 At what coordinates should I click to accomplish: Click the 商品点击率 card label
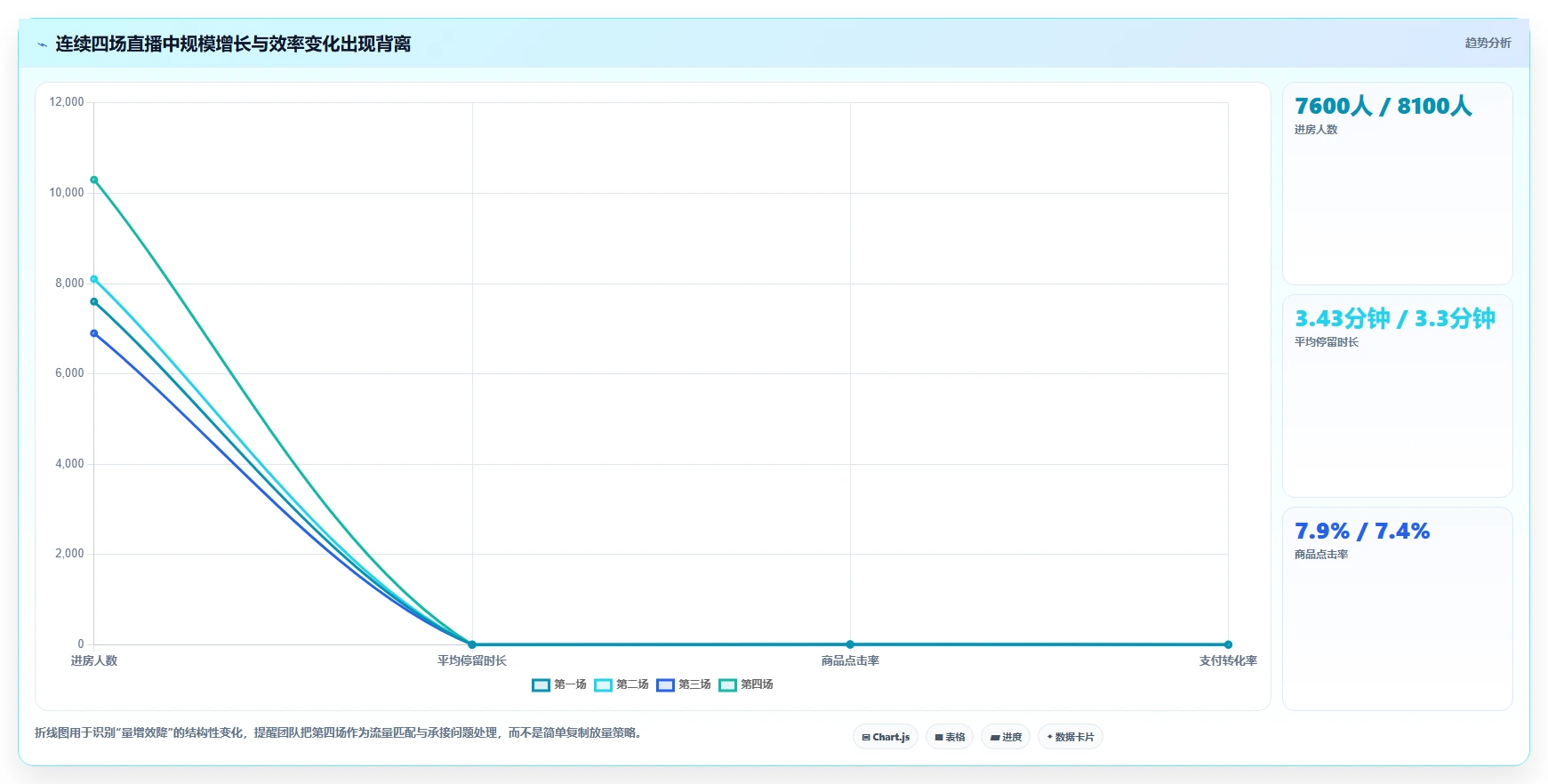point(1321,555)
